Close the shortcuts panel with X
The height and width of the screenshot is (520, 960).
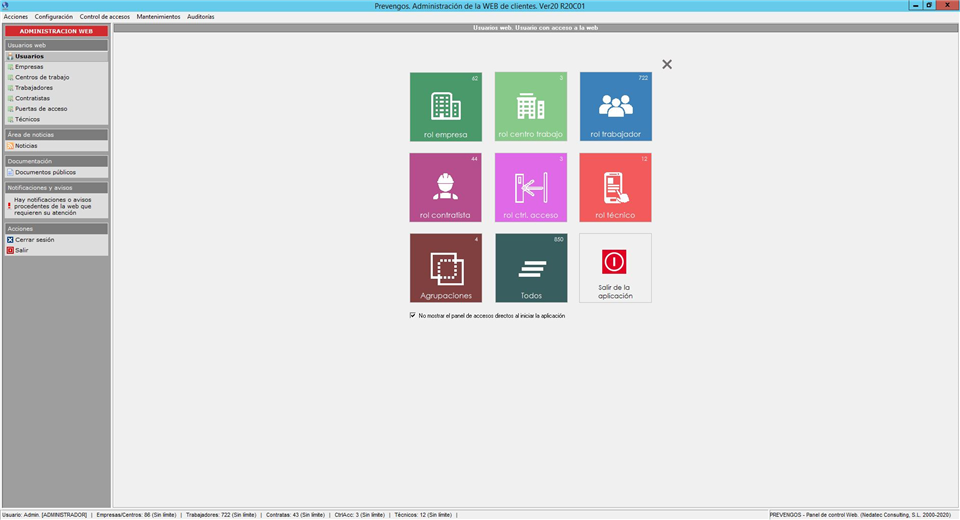click(x=667, y=64)
